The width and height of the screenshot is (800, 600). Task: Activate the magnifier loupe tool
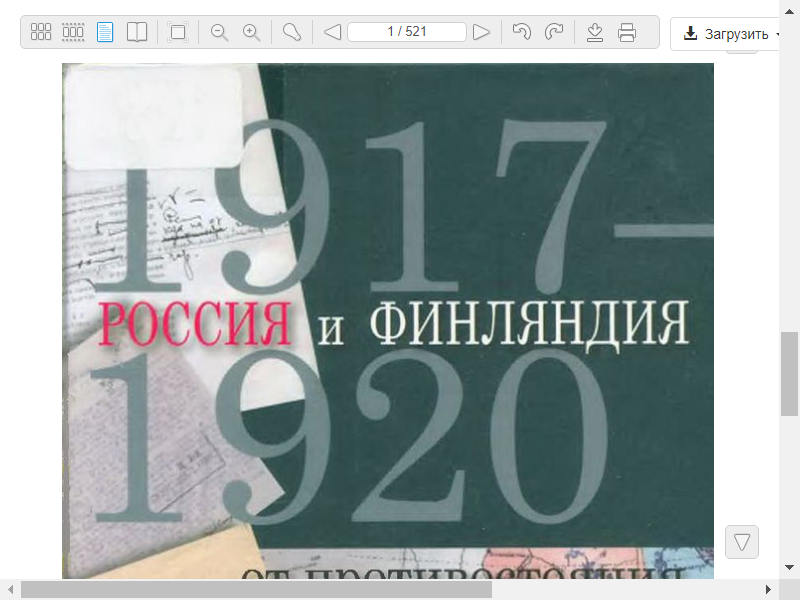(x=292, y=32)
